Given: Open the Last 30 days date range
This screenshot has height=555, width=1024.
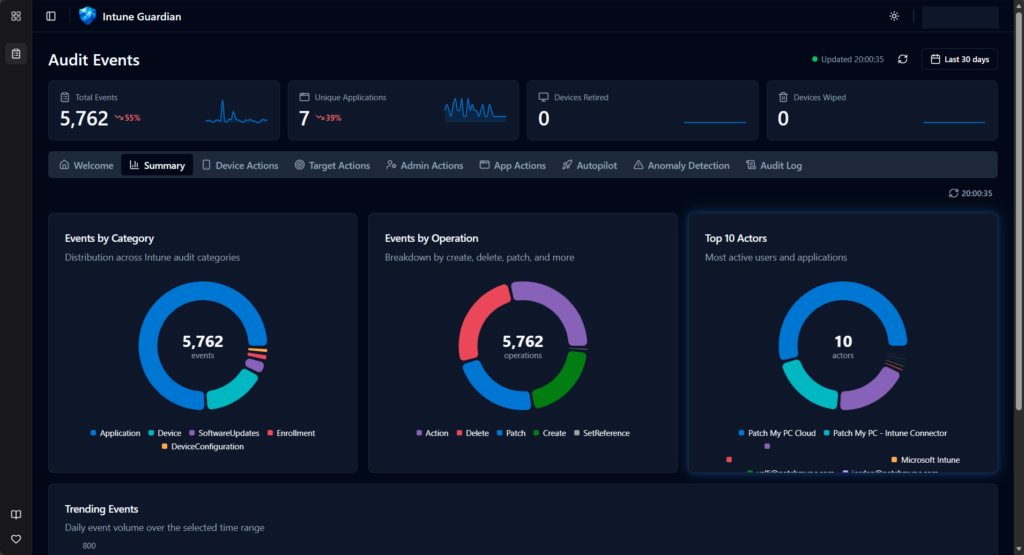Looking at the screenshot, I should (x=959, y=59).
